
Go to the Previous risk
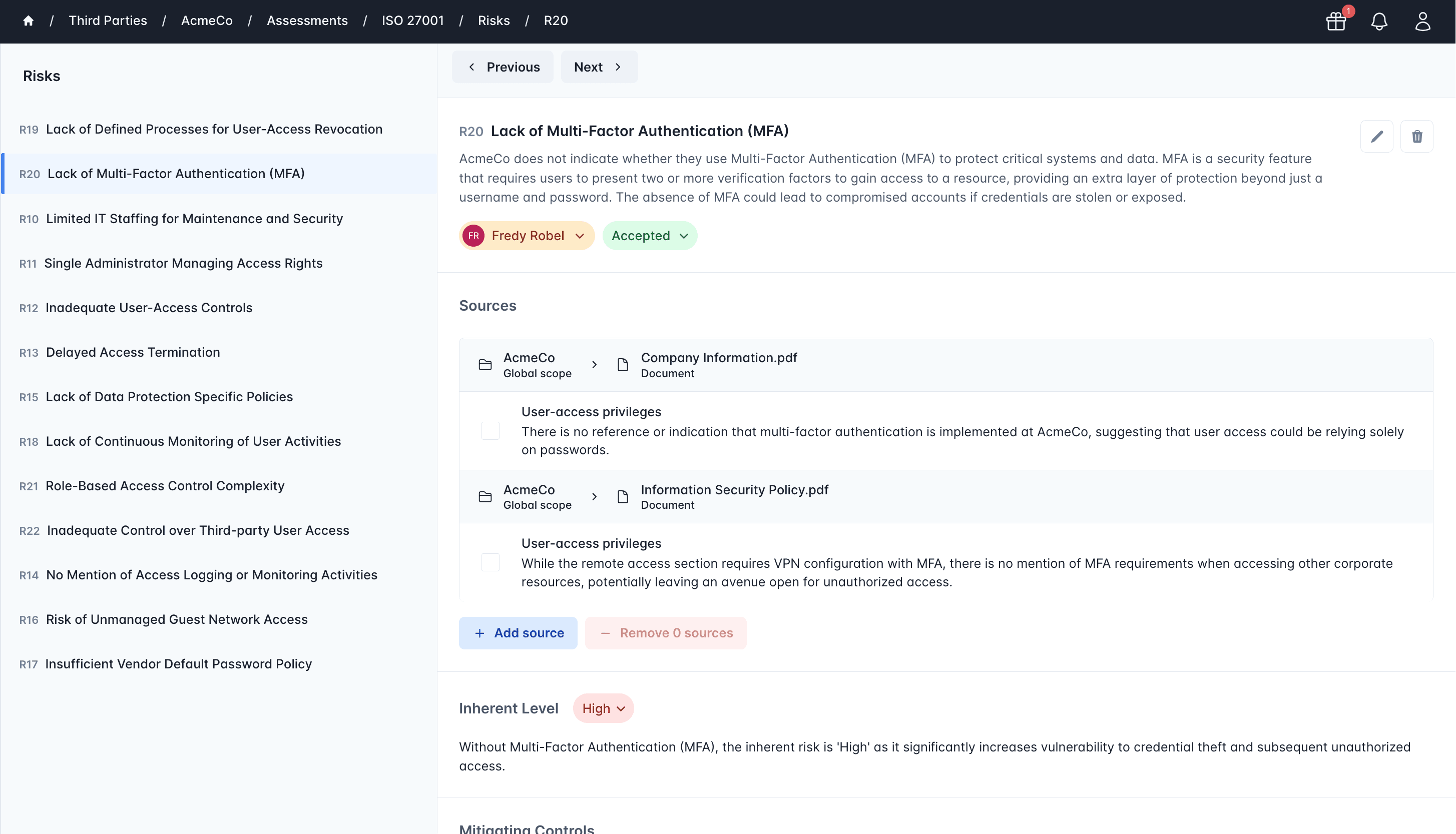pos(503,67)
